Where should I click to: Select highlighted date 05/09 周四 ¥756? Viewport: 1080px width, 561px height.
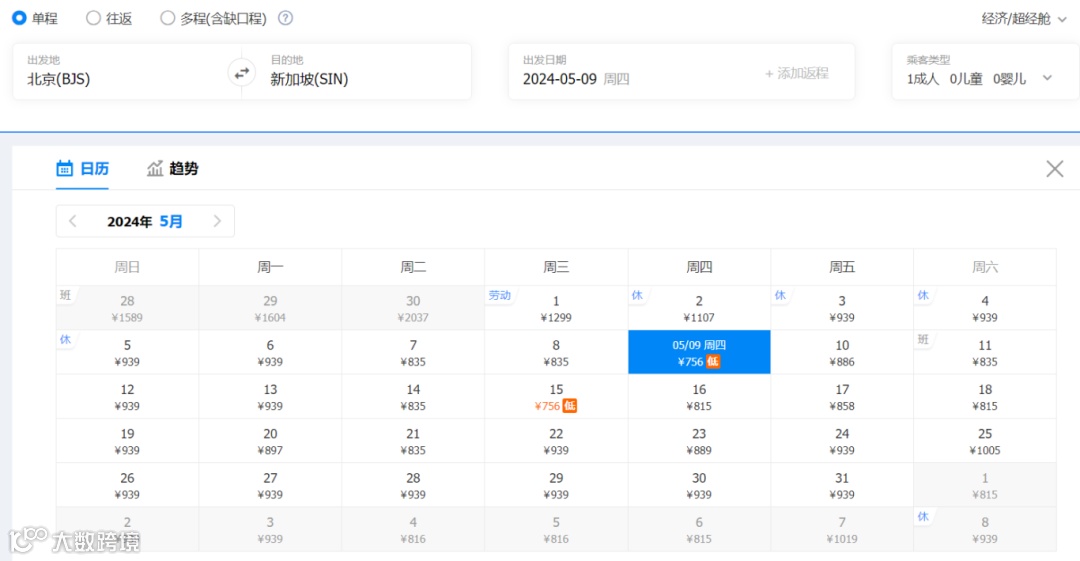coord(699,352)
